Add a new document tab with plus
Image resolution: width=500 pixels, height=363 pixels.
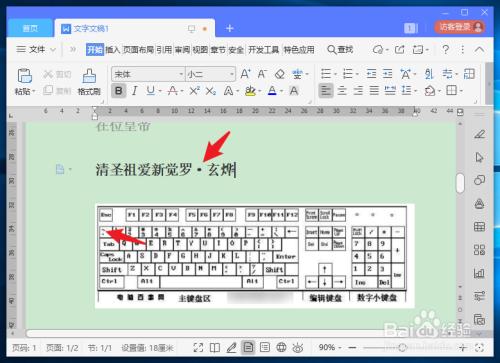tap(230, 28)
